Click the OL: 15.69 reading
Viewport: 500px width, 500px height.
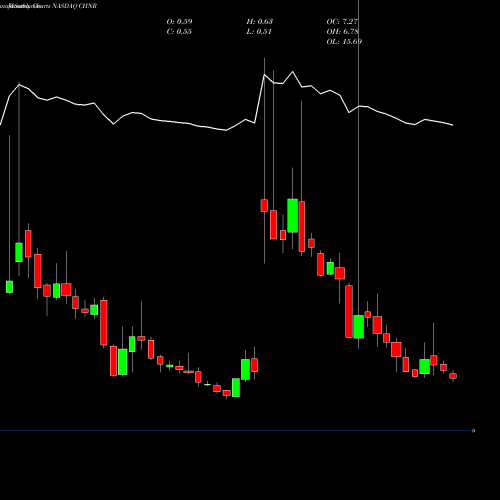344,42
